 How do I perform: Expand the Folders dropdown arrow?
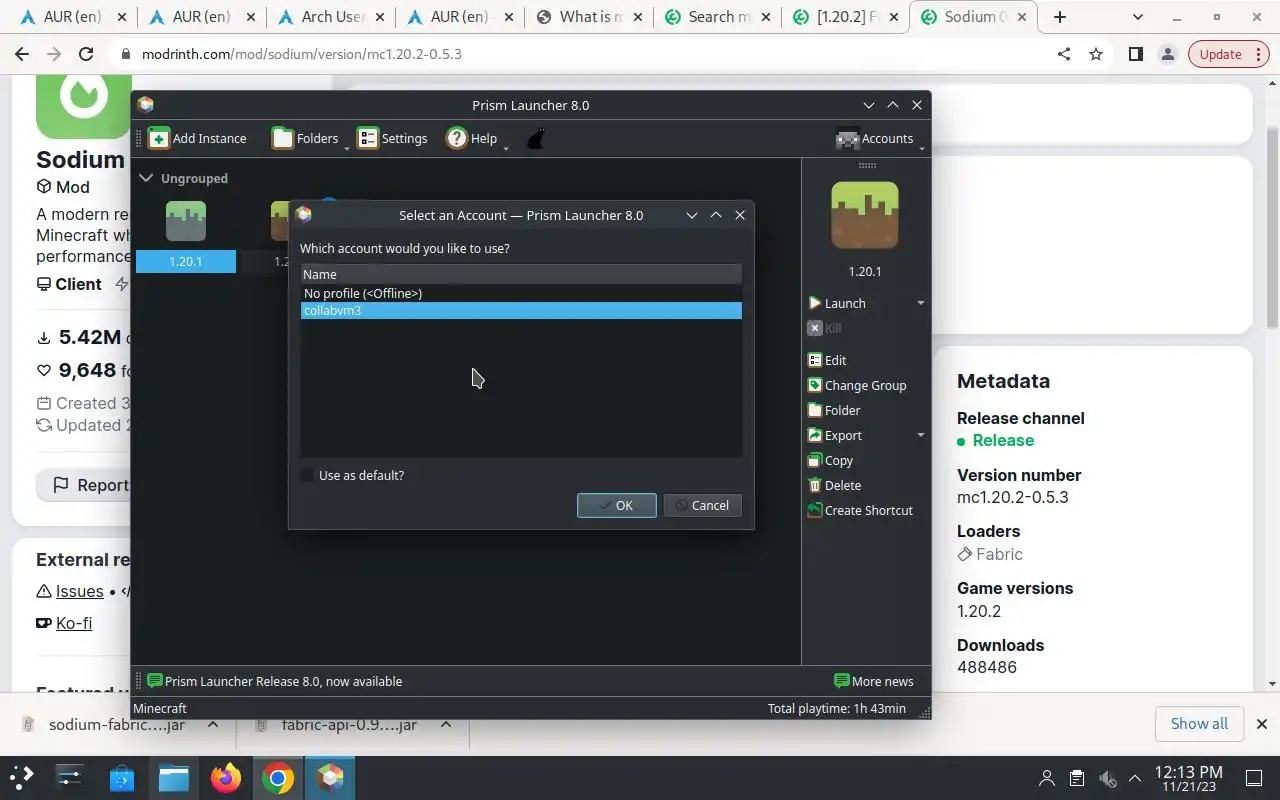[x=347, y=147]
